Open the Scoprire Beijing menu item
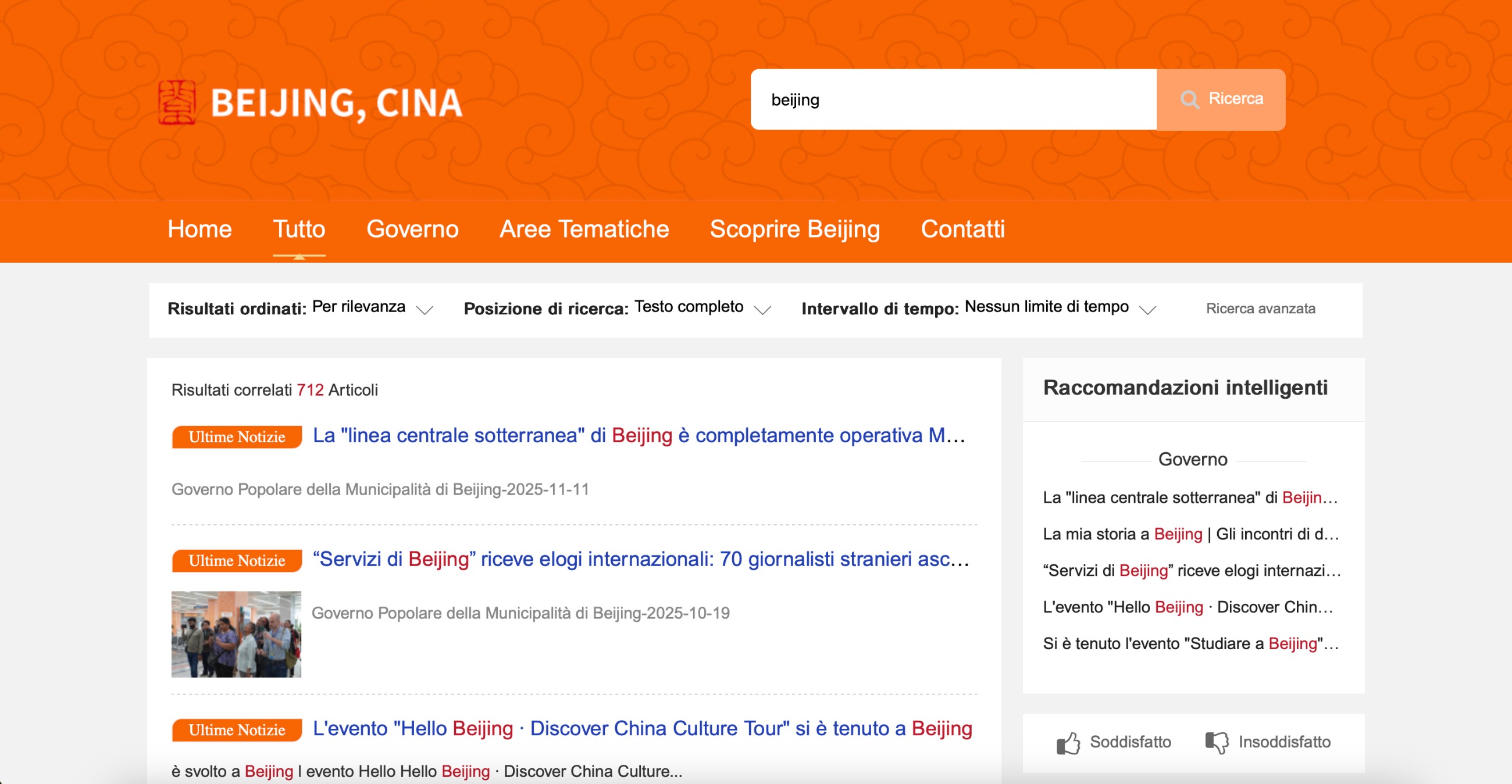 (795, 230)
